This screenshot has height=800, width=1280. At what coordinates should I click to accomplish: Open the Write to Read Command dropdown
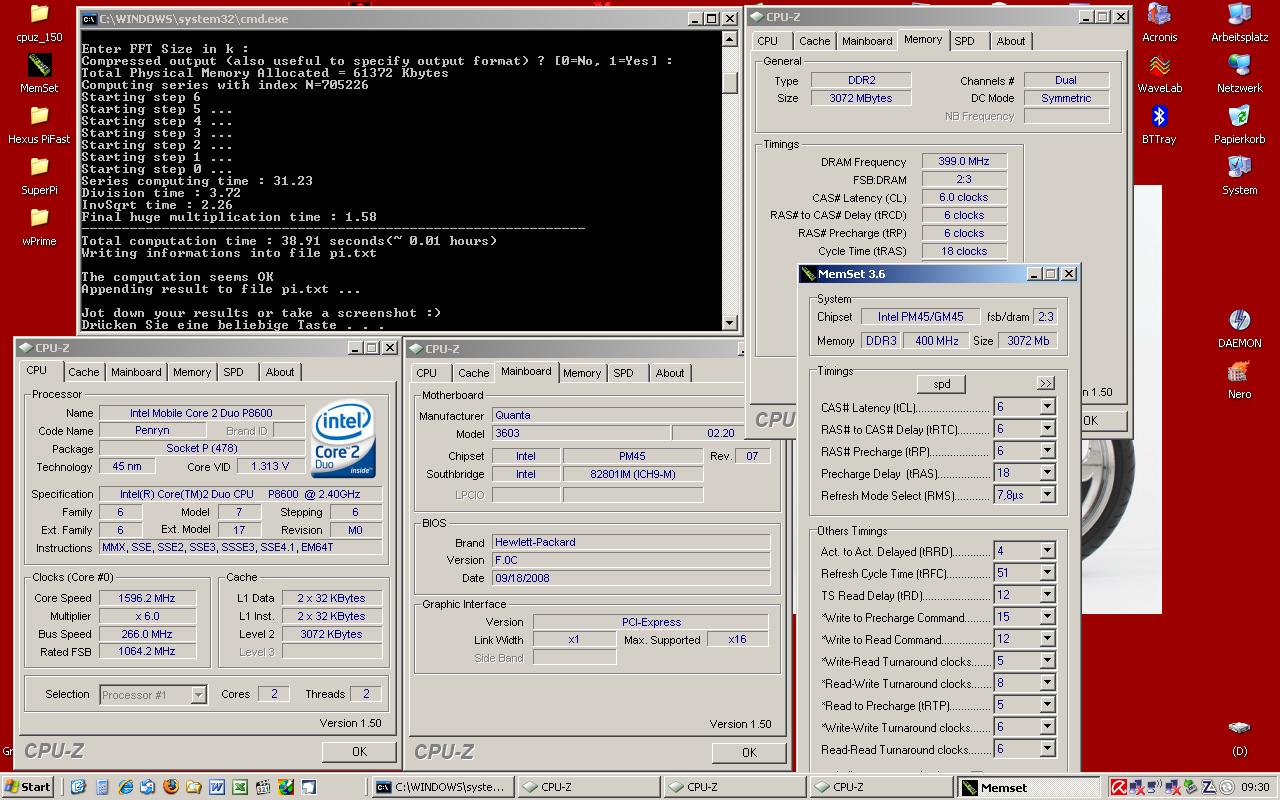click(x=1047, y=639)
